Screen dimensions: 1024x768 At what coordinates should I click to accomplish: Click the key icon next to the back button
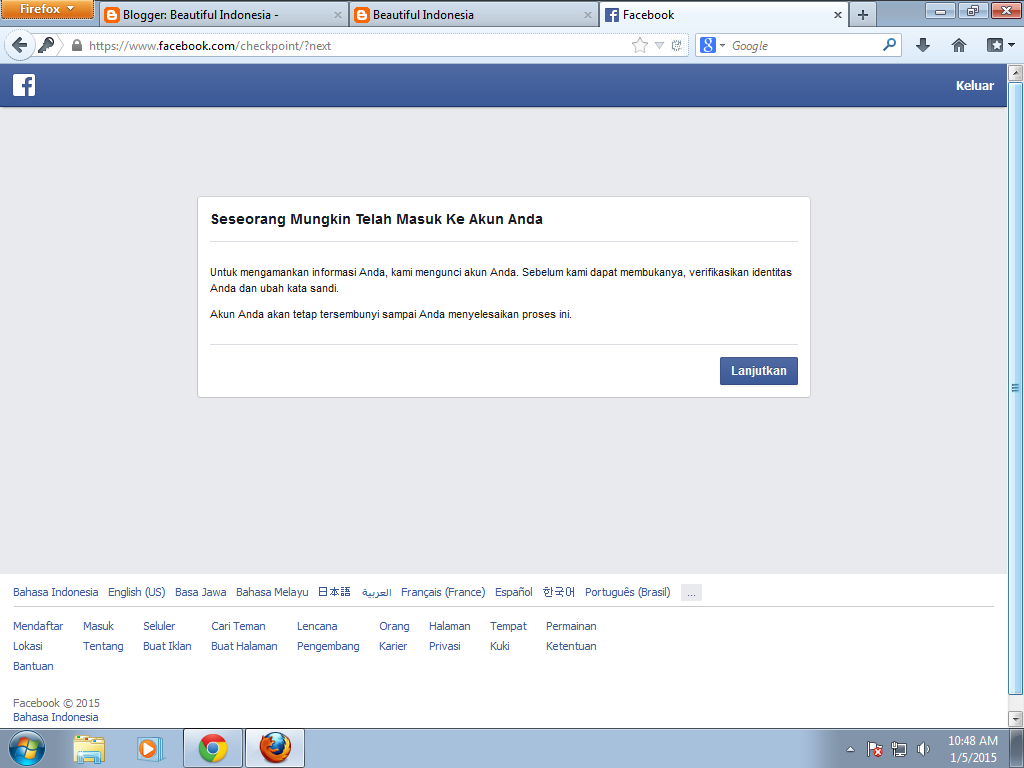pyautogui.click(x=46, y=45)
